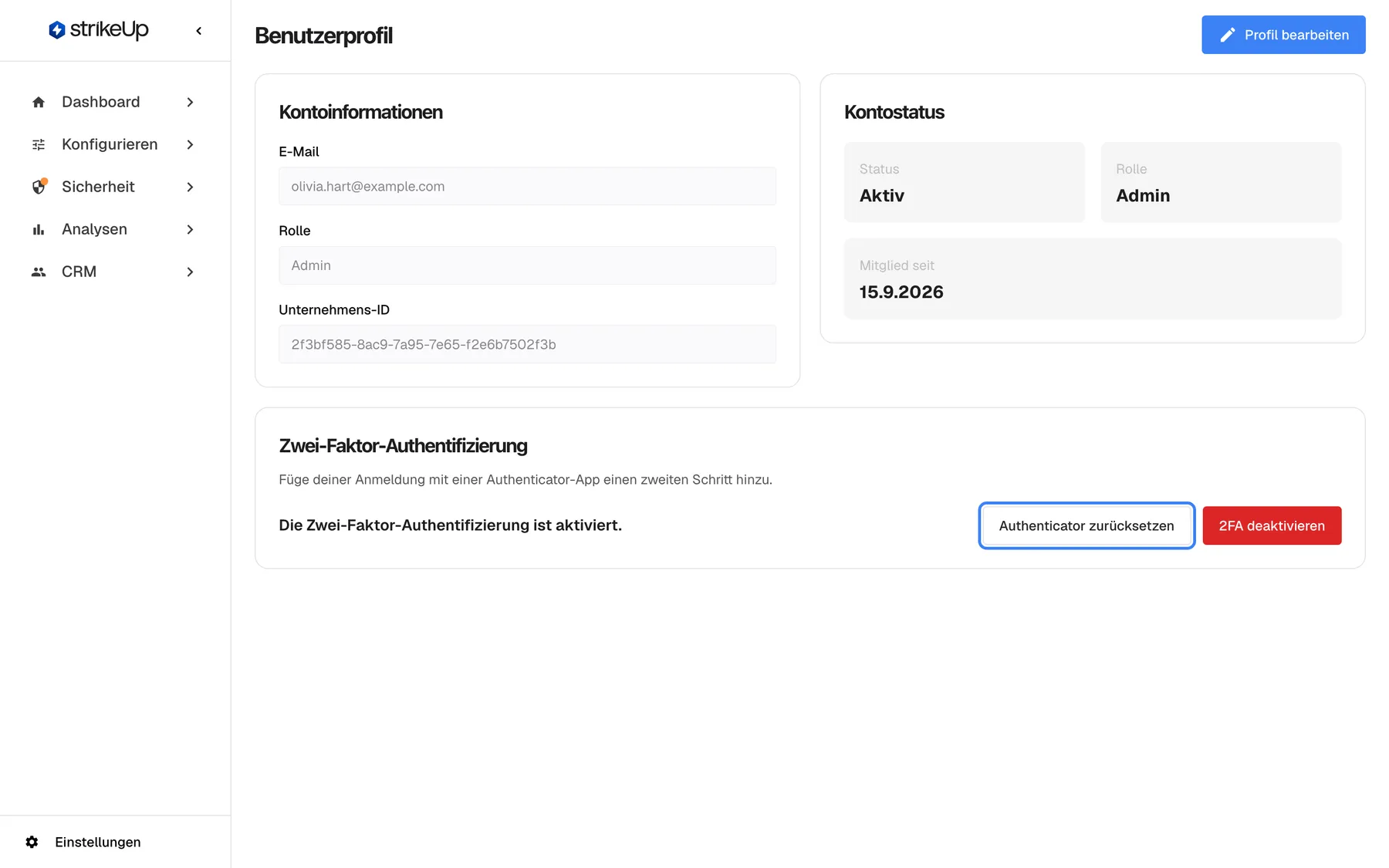Viewport: 1389px width, 868px height.
Task: Open Einstellungen at the sidebar bottom
Action: pyautogui.click(x=83, y=842)
